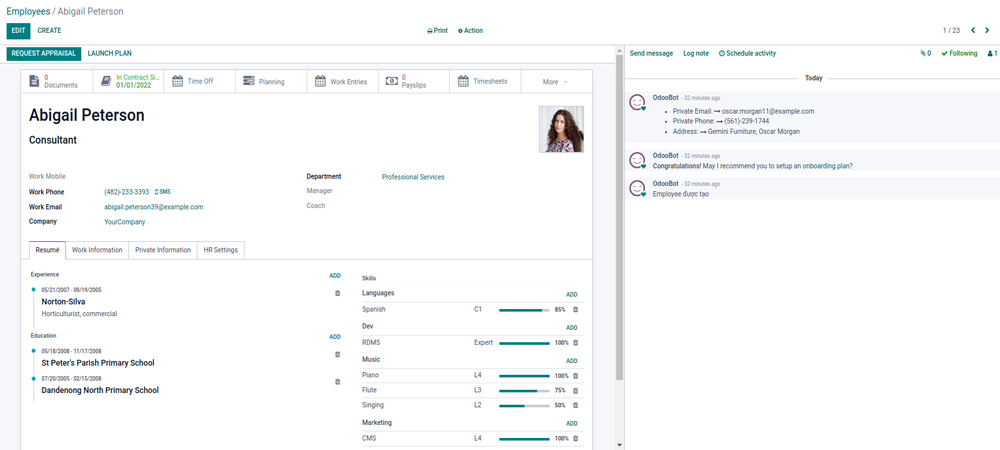Delete the CMS skill
Viewport: 1000px width, 450px height.
575,439
